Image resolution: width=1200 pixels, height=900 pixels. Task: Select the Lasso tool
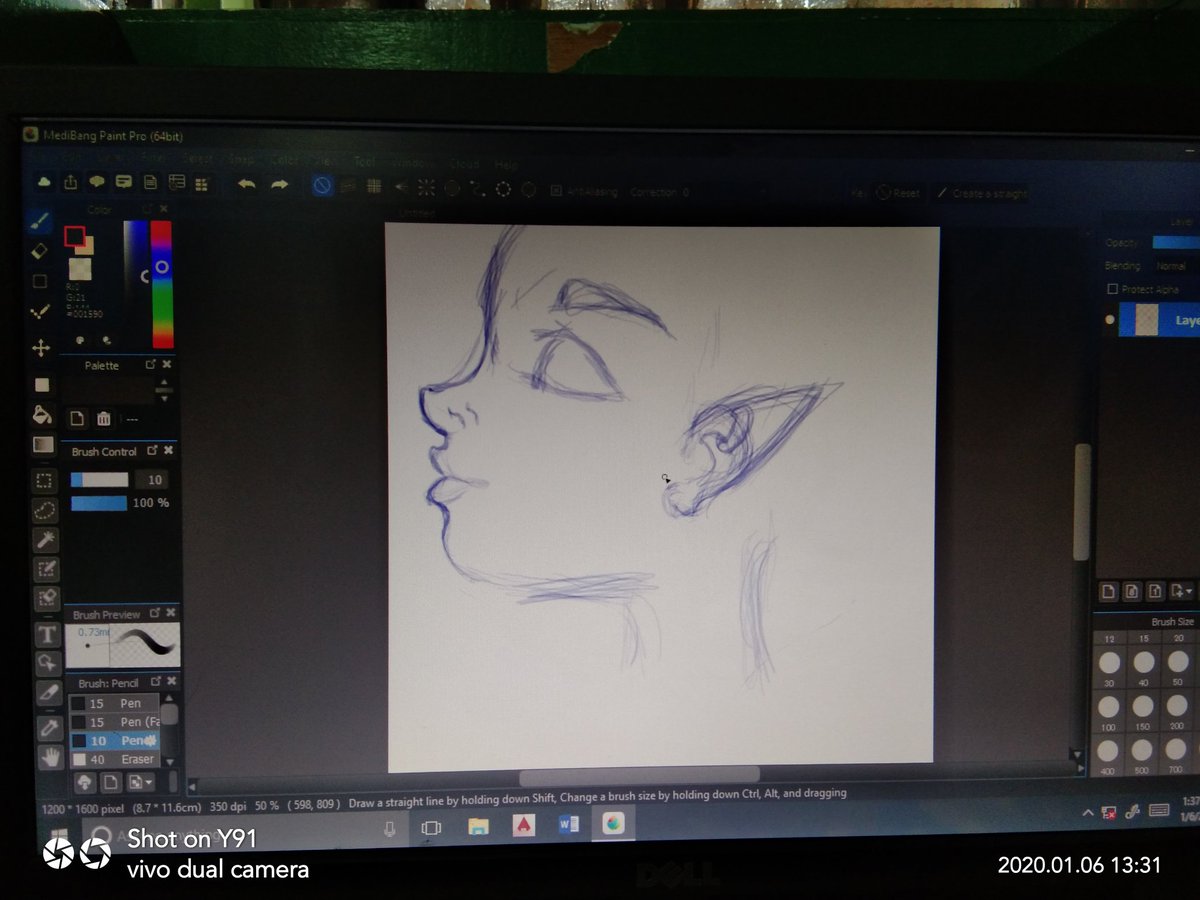(45, 510)
